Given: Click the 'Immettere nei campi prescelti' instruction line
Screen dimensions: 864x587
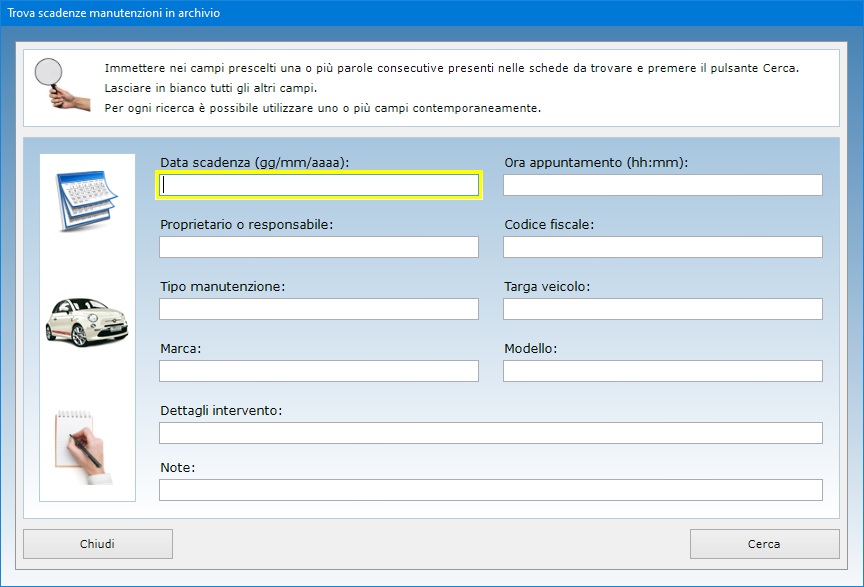Looking at the screenshot, I should [x=452, y=68].
